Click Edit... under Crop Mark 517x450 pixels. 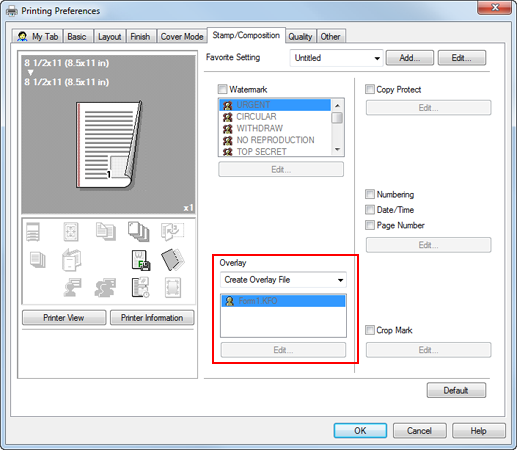click(428, 350)
